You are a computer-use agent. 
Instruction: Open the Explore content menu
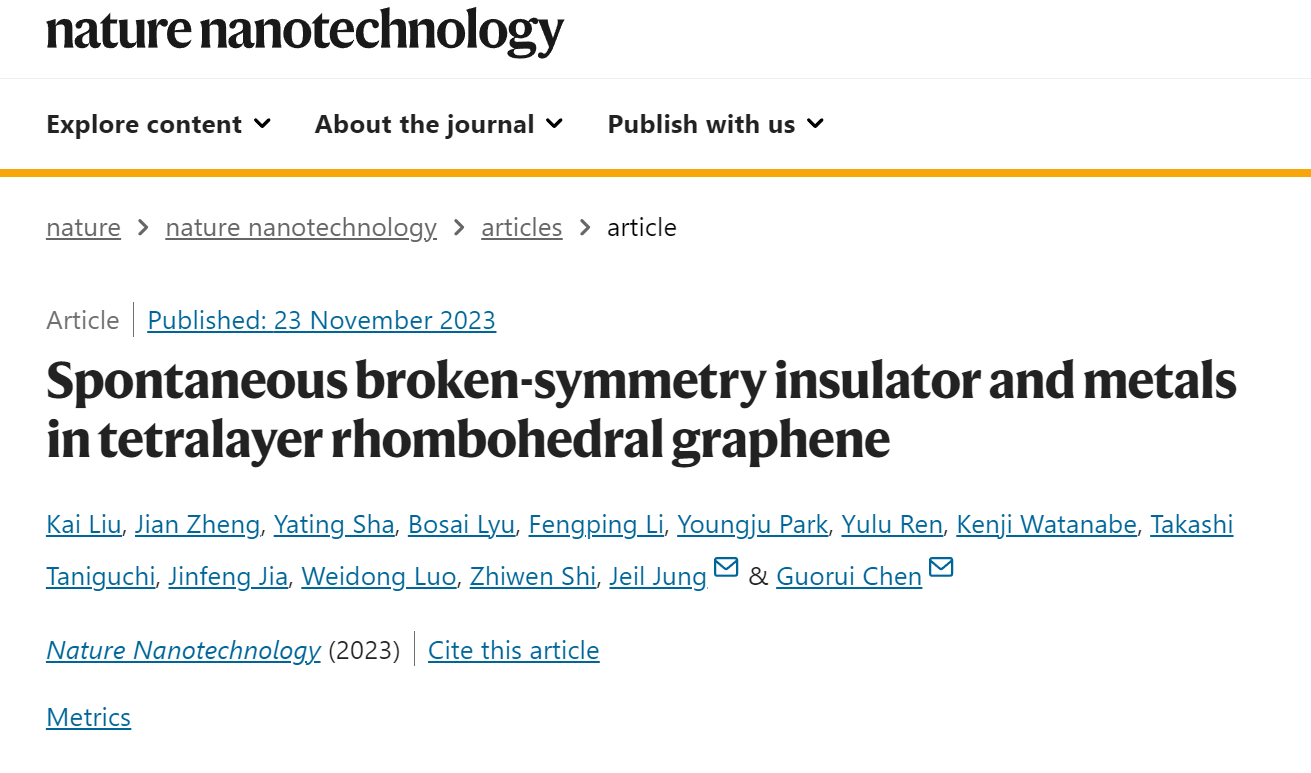pos(159,125)
